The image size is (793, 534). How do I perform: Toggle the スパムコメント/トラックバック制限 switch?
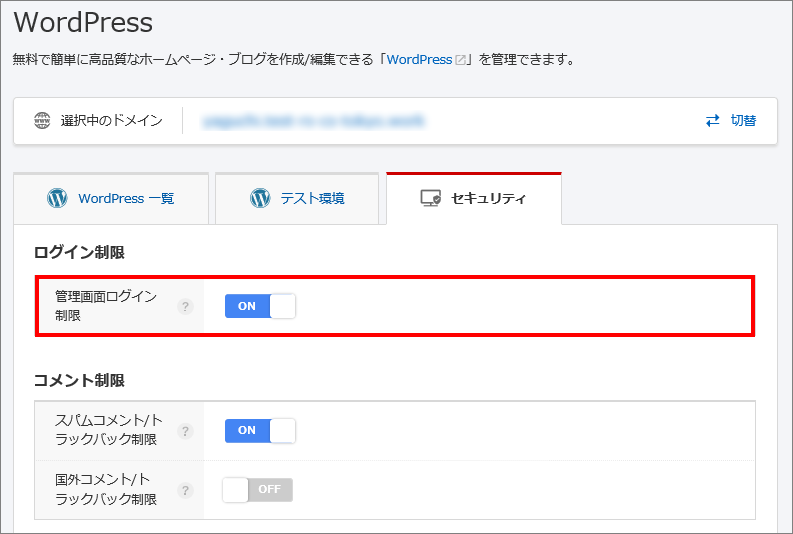(260, 430)
